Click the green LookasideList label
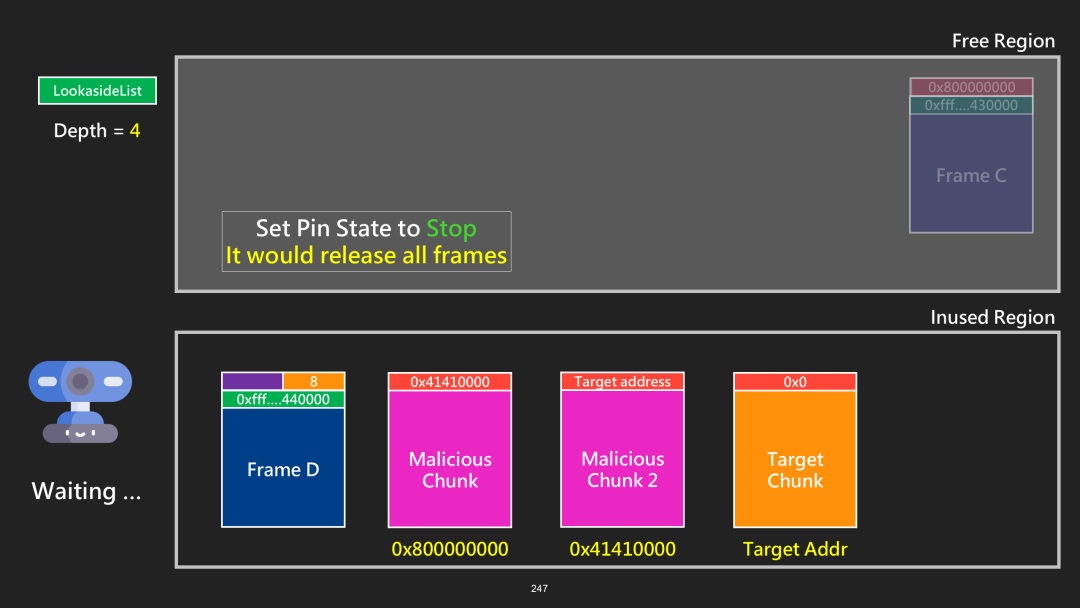 (x=97, y=91)
